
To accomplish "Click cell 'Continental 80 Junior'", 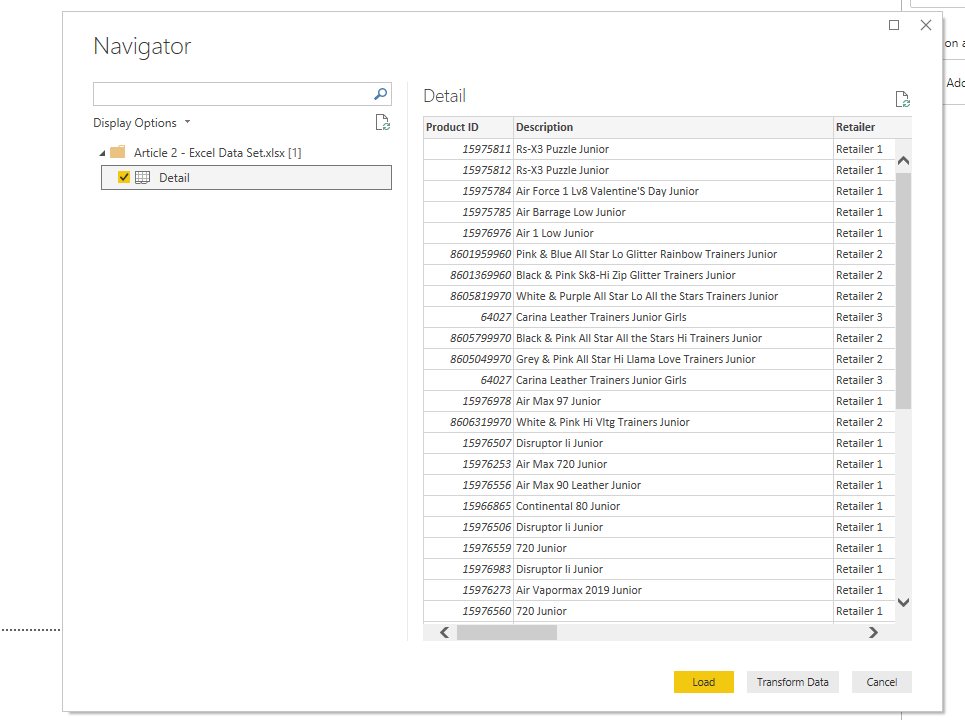I will click(673, 506).
